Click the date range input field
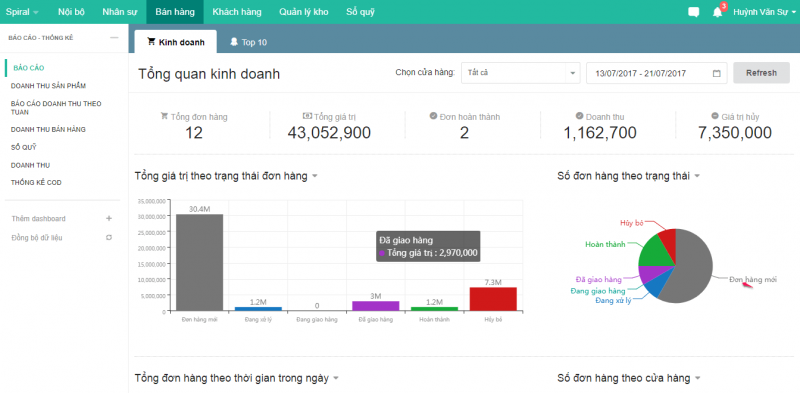Image resolution: width=800 pixels, height=393 pixels. pos(656,73)
